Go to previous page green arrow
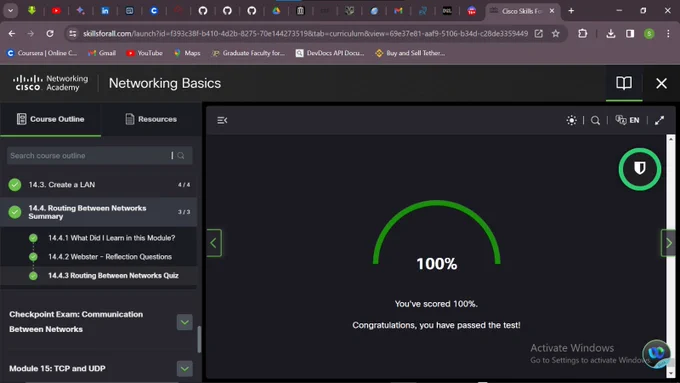 pyautogui.click(x=213, y=243)
